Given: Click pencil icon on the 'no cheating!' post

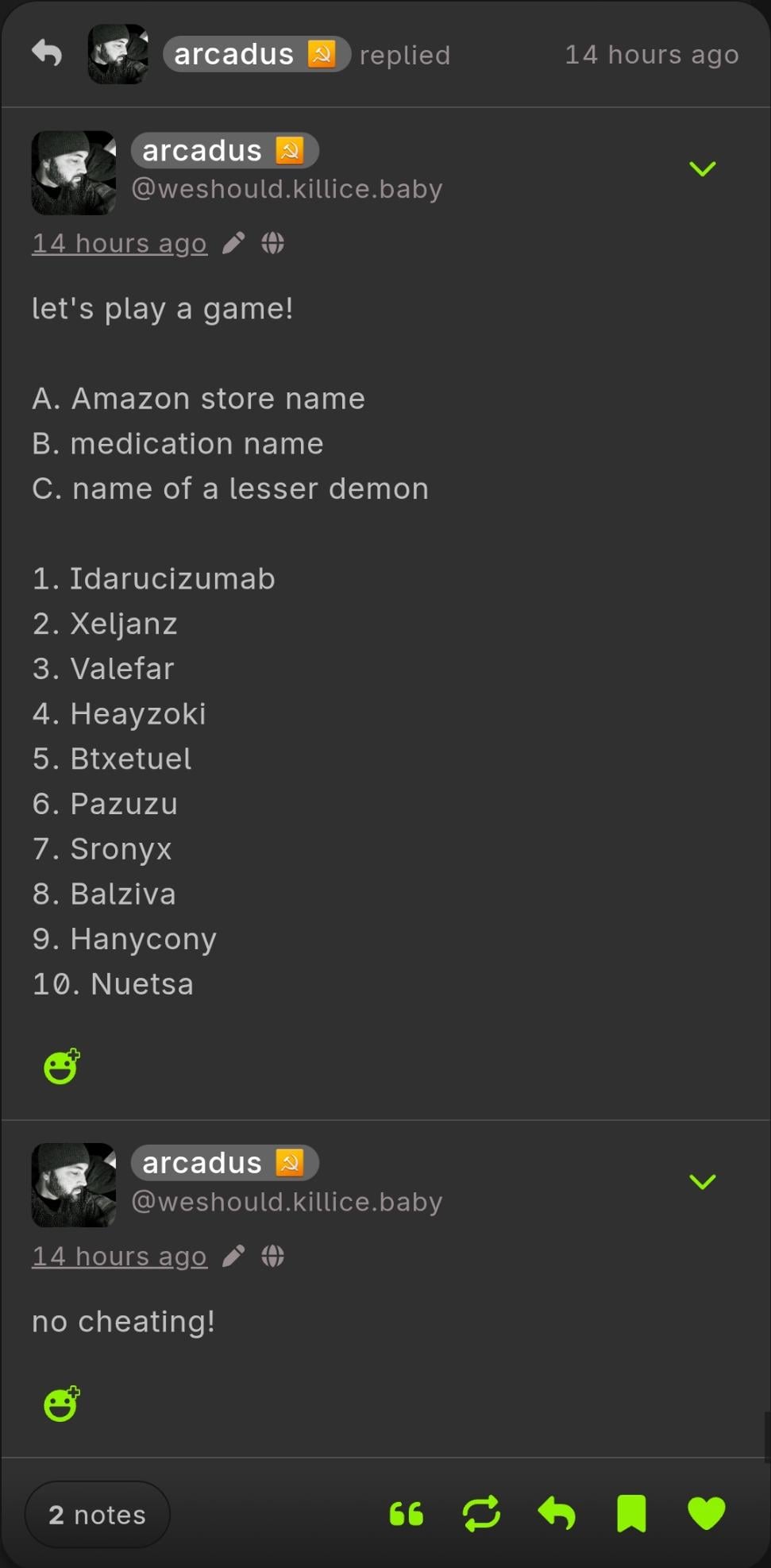Looking at the screenshot, I should point(233,1256).
